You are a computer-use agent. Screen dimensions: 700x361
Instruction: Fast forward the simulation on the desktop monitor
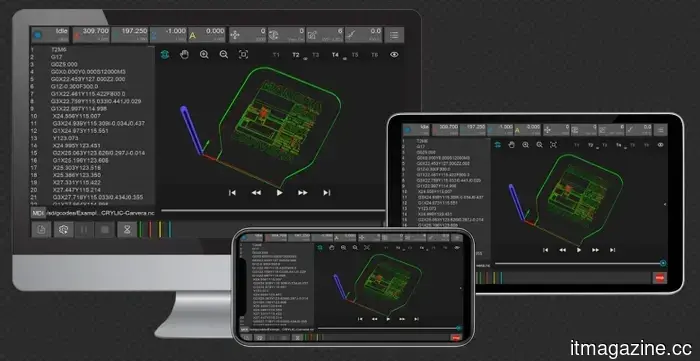click(303, 193)
